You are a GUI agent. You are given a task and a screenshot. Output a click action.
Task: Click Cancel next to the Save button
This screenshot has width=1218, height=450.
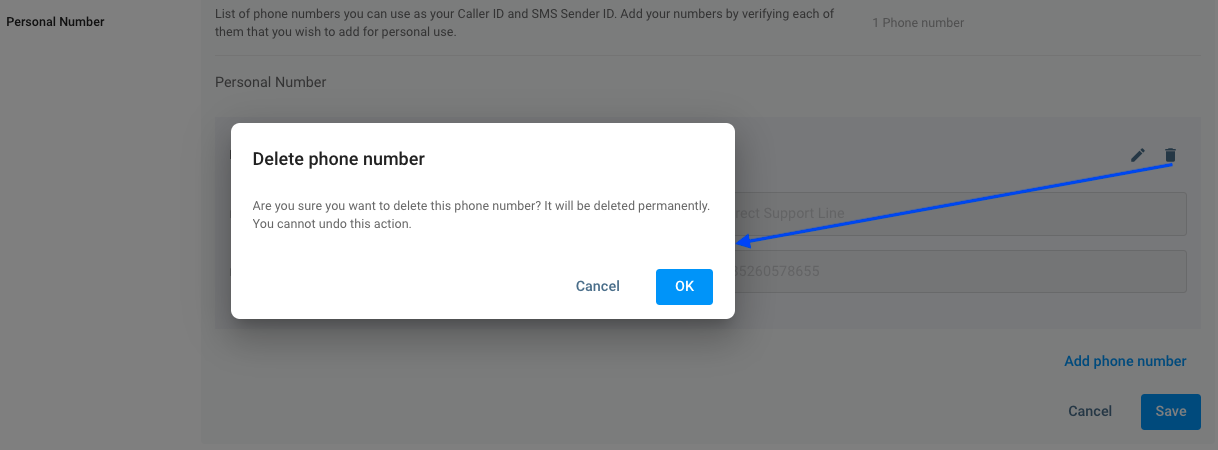pos(1090,411)
